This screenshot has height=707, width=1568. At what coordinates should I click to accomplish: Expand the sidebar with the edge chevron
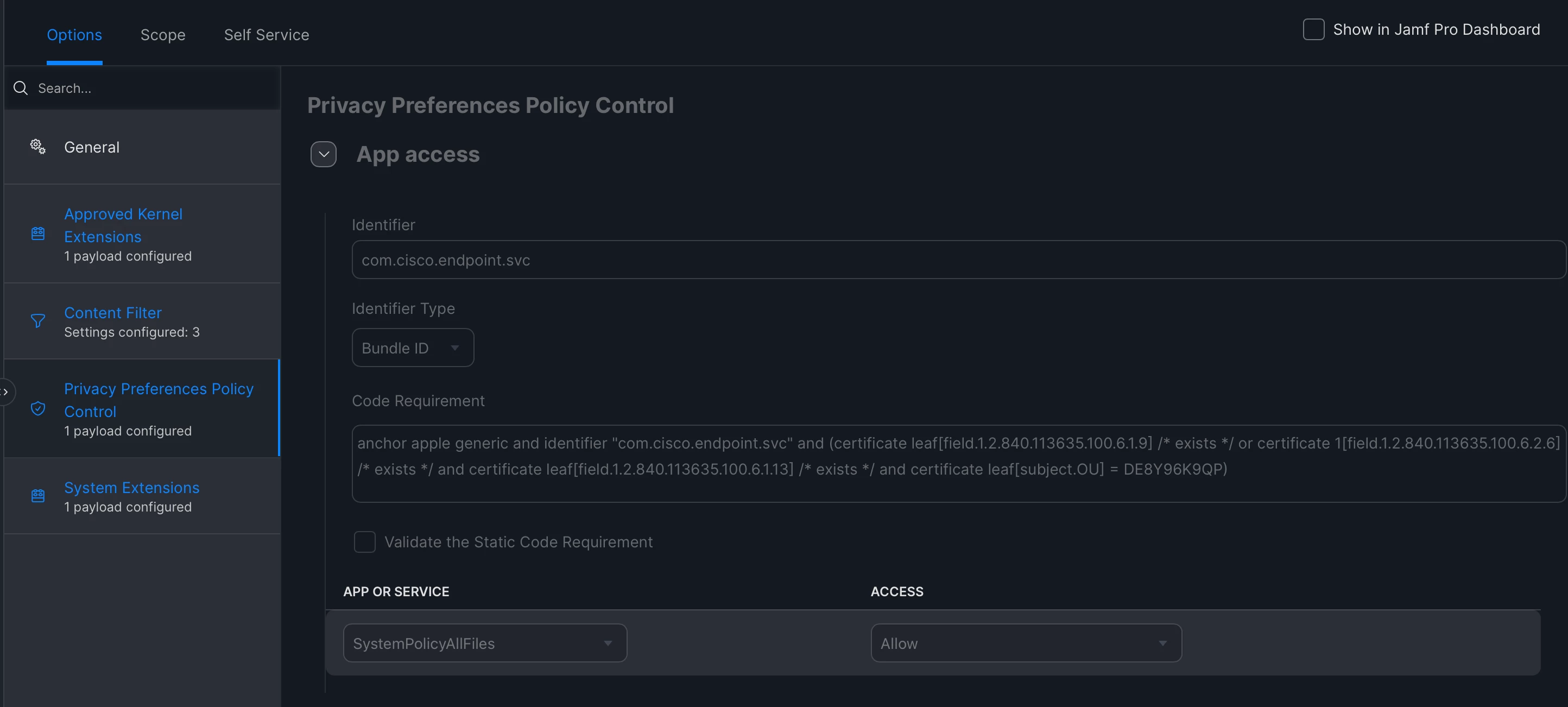tap(5, 392)
